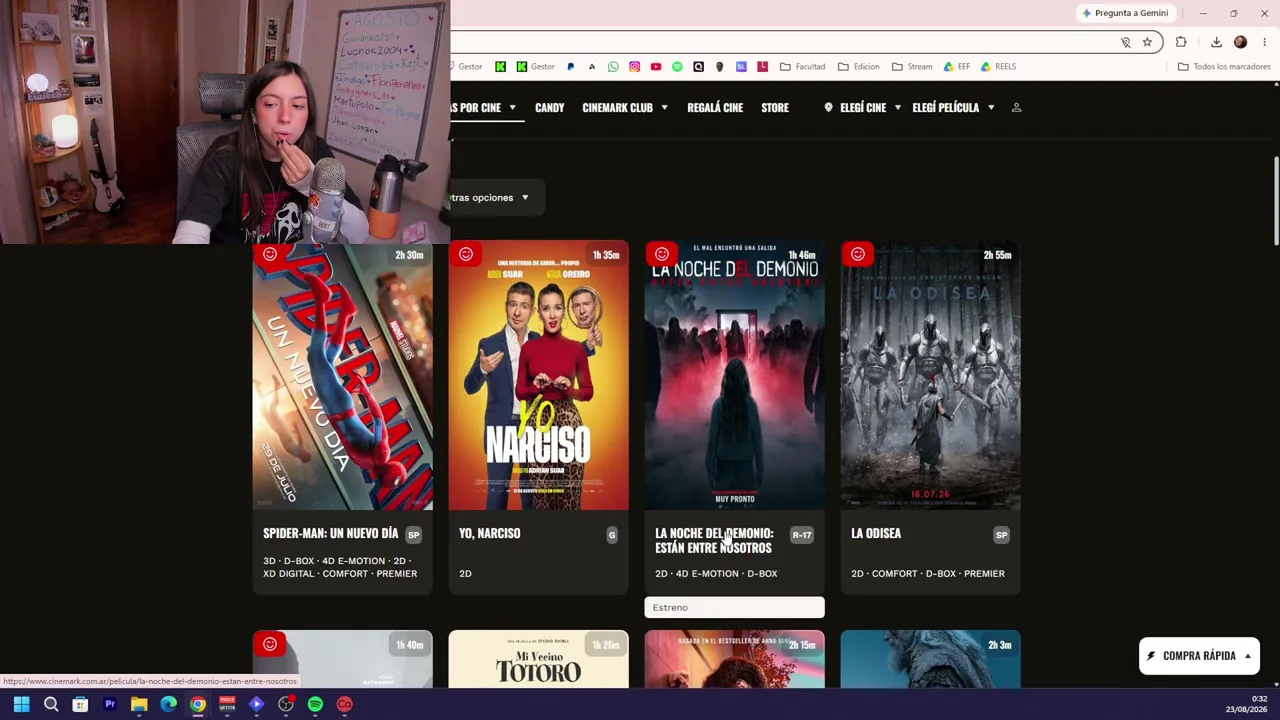The width and height of the screenshot is (1280, 720).
Task: Open Windows taskbar search
Action: [x=51, y=704]
